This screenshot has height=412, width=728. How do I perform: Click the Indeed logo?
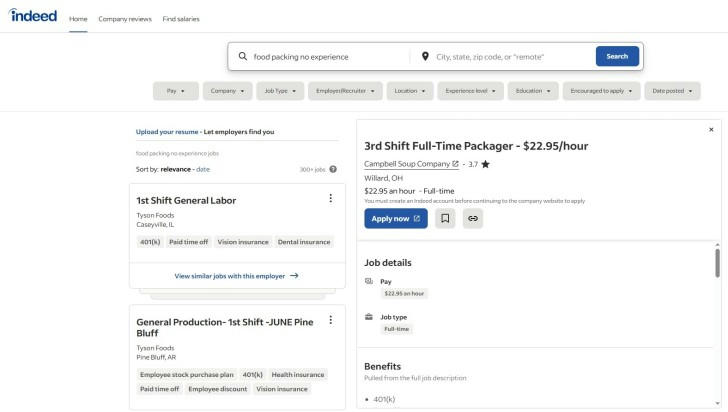[x=32, y=15]
